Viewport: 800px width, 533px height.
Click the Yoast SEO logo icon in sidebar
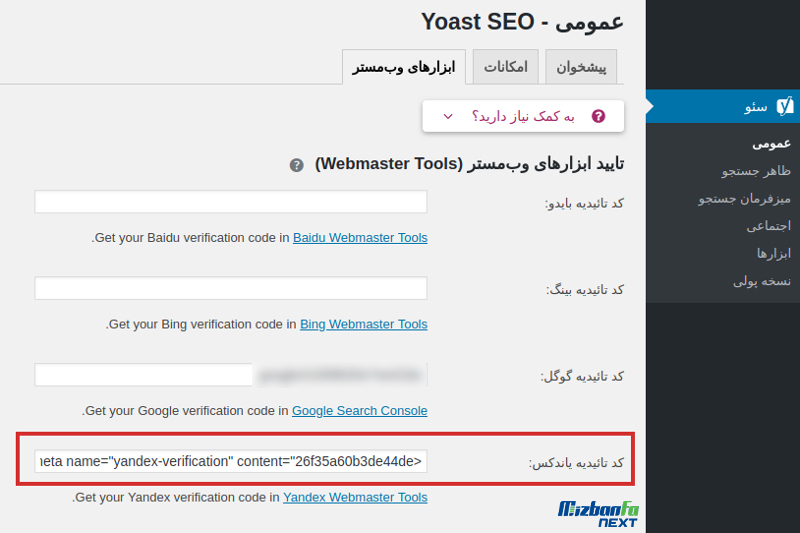(785, 106)
